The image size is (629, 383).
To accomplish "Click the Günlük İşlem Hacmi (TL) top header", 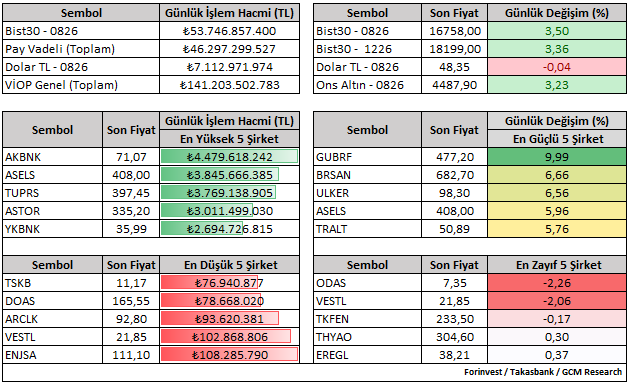I will pos(229,13).
